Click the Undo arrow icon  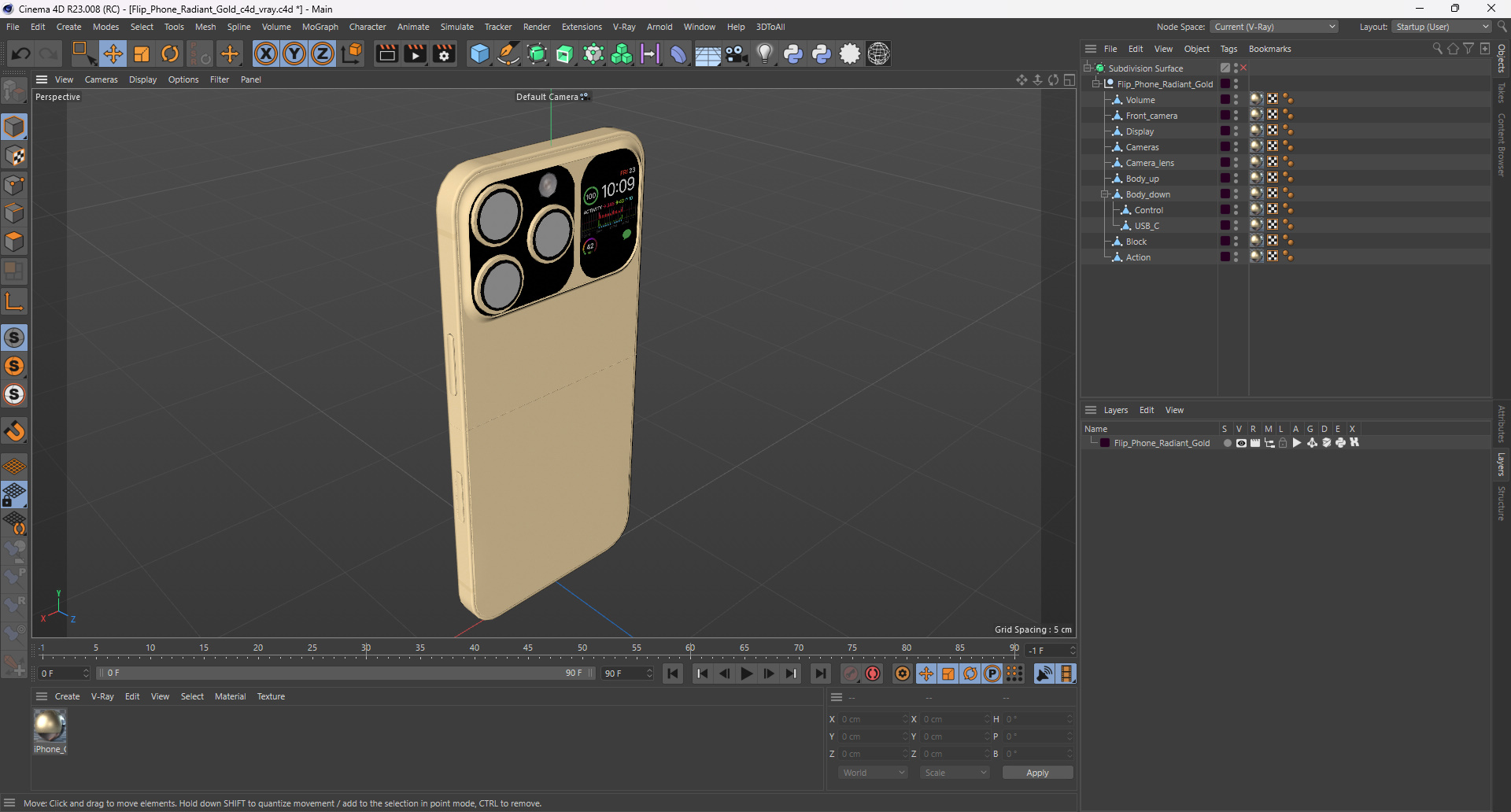[21, 54]
